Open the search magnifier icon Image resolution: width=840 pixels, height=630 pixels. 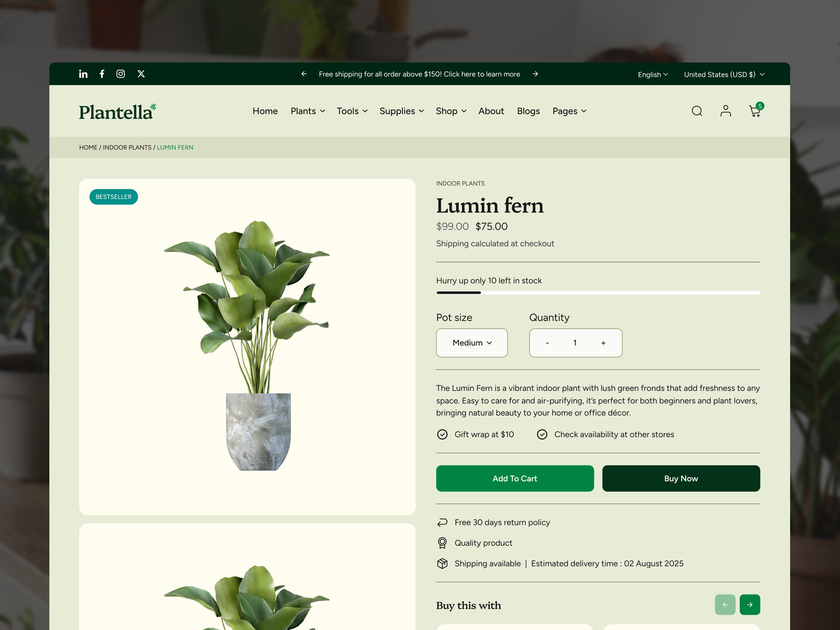pyautogui.click(x=697, y=111)
